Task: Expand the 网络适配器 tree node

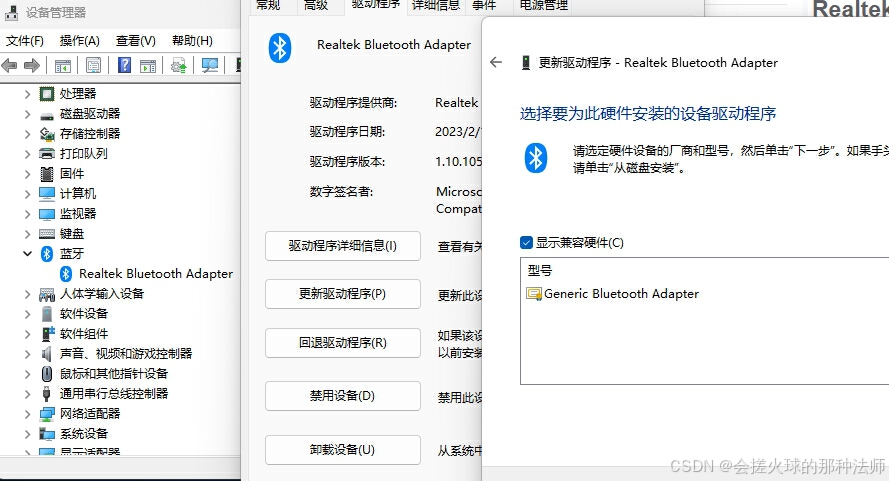Action: point(27,414)
